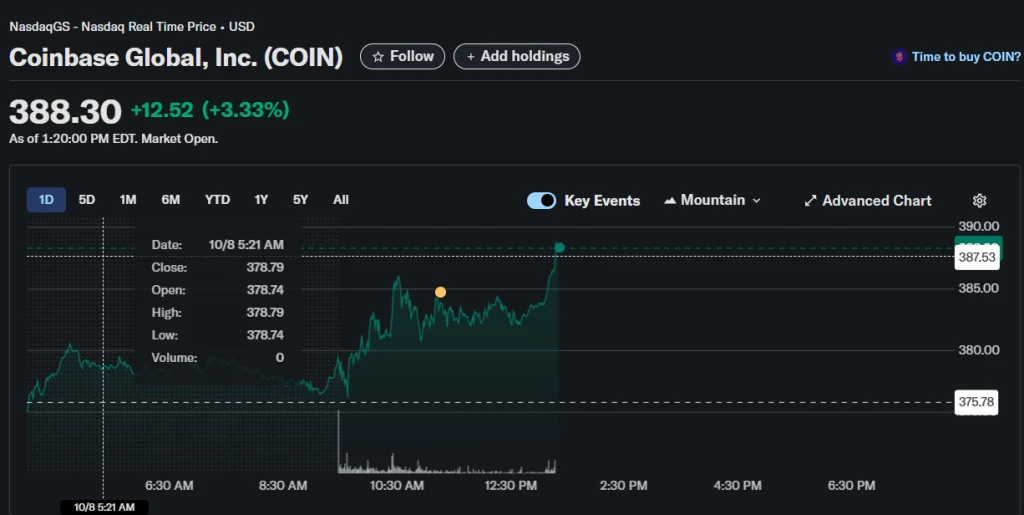Toggle Key Events switch off
Screen dimensions: 1024x515
tap(541, 200)
